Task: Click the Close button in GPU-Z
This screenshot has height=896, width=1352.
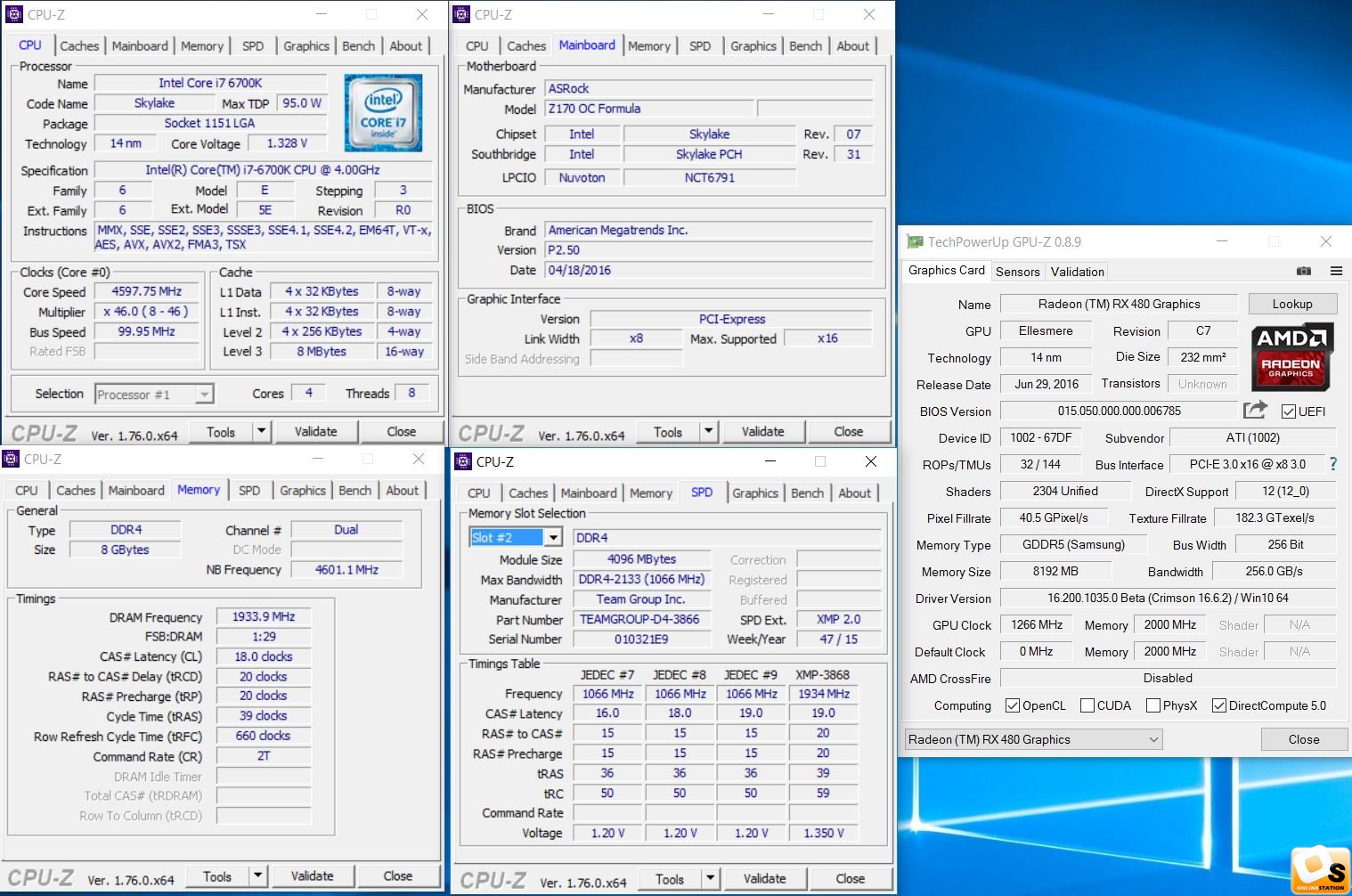Action: pos(1303,739)
